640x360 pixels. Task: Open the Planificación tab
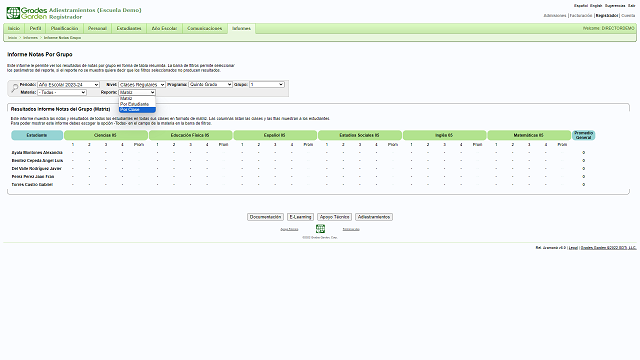click(64, 29)
